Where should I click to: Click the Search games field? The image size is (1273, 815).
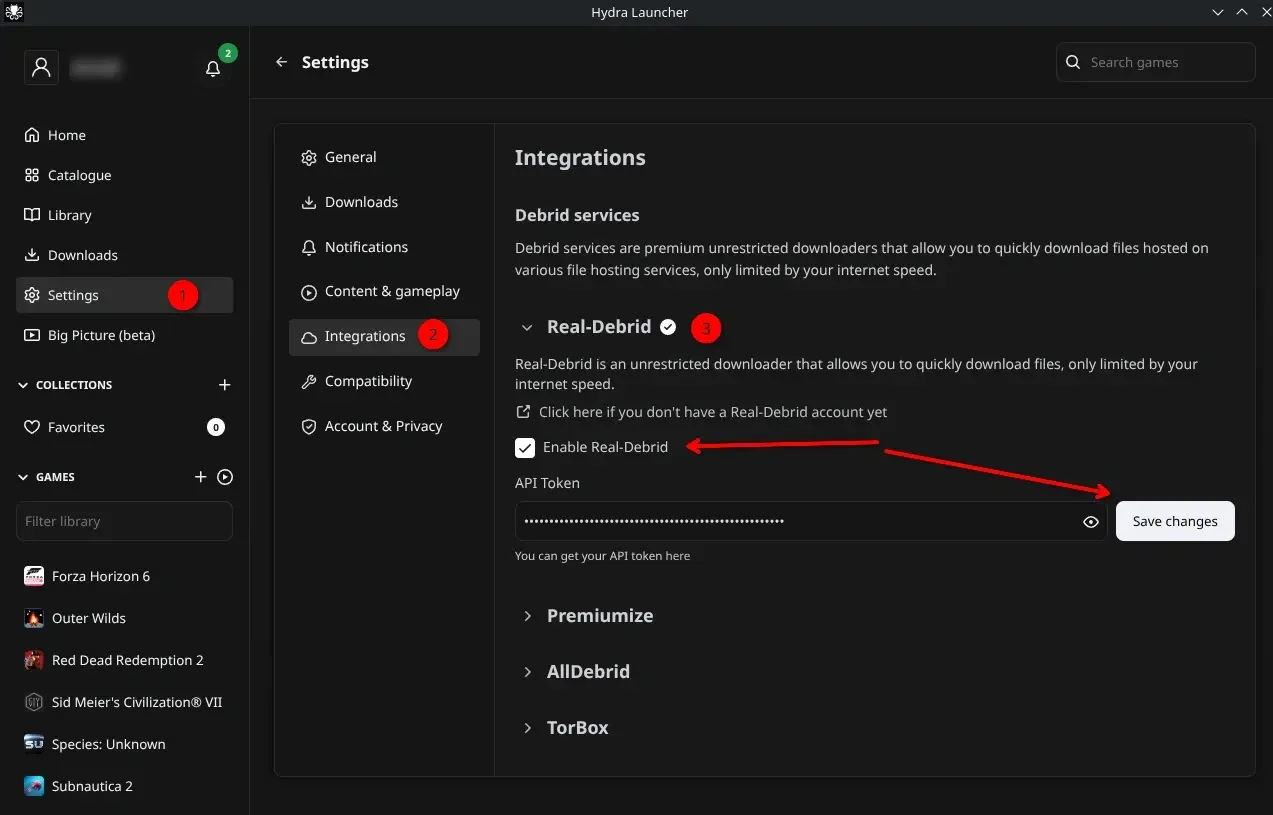pos(1155,62)
